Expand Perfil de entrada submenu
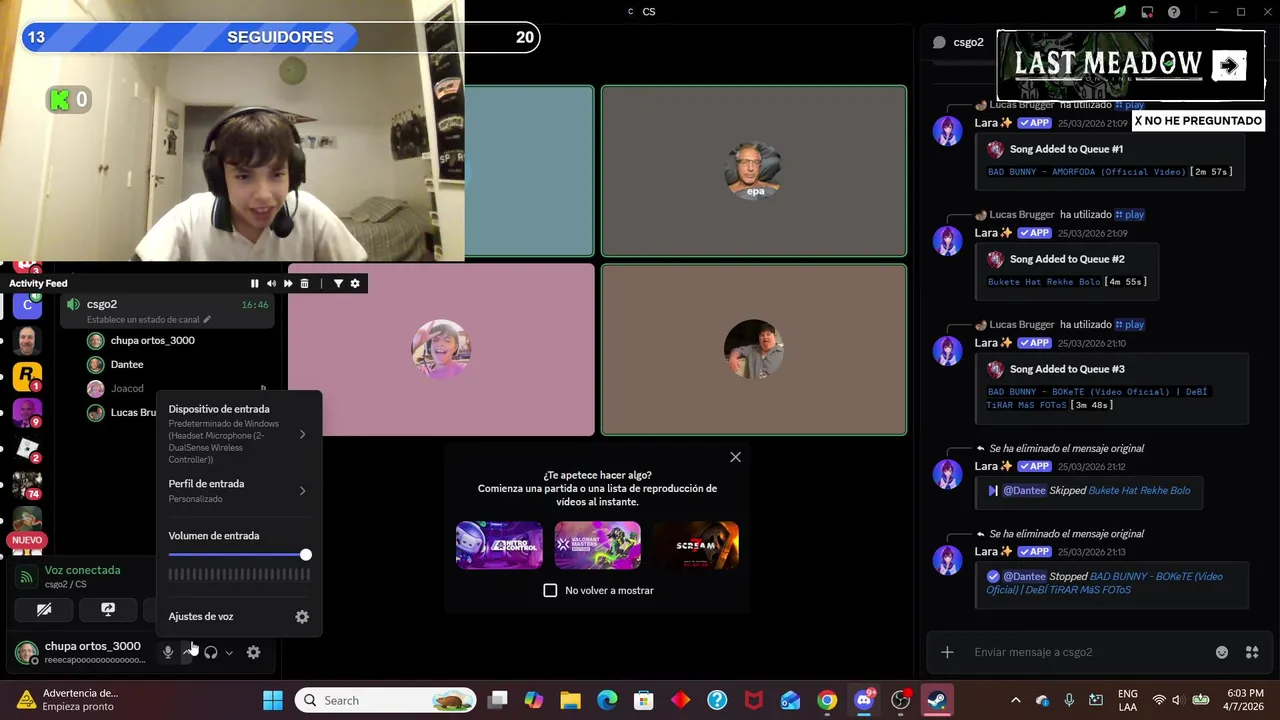 click(x=239, y=490)
